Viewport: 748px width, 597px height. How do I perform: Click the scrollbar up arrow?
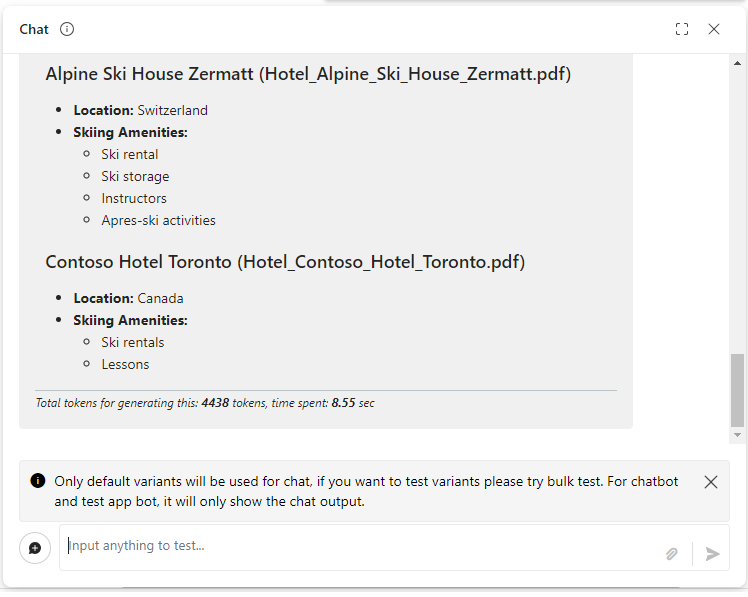[x=737, y=63]
